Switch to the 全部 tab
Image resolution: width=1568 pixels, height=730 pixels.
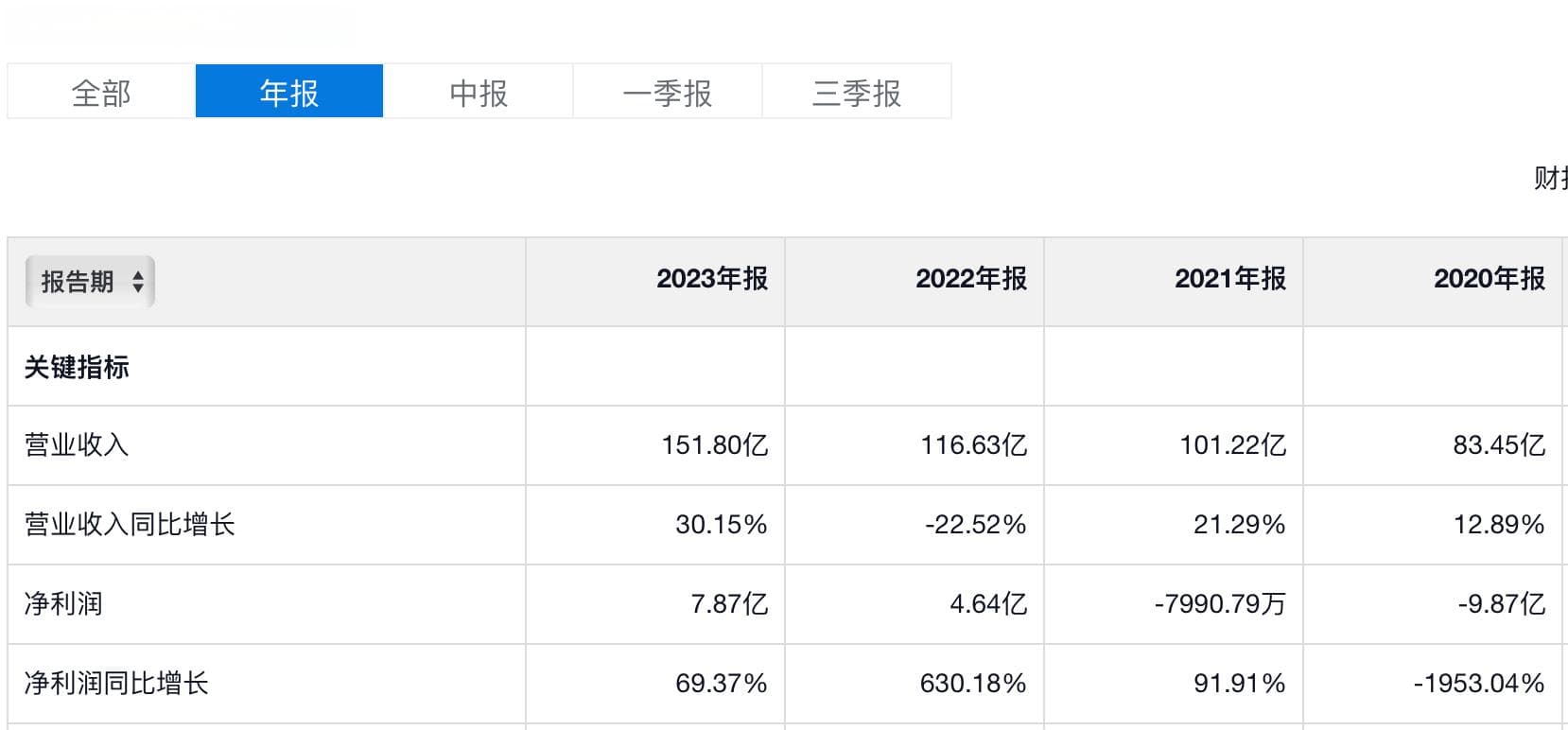(101, 92)
